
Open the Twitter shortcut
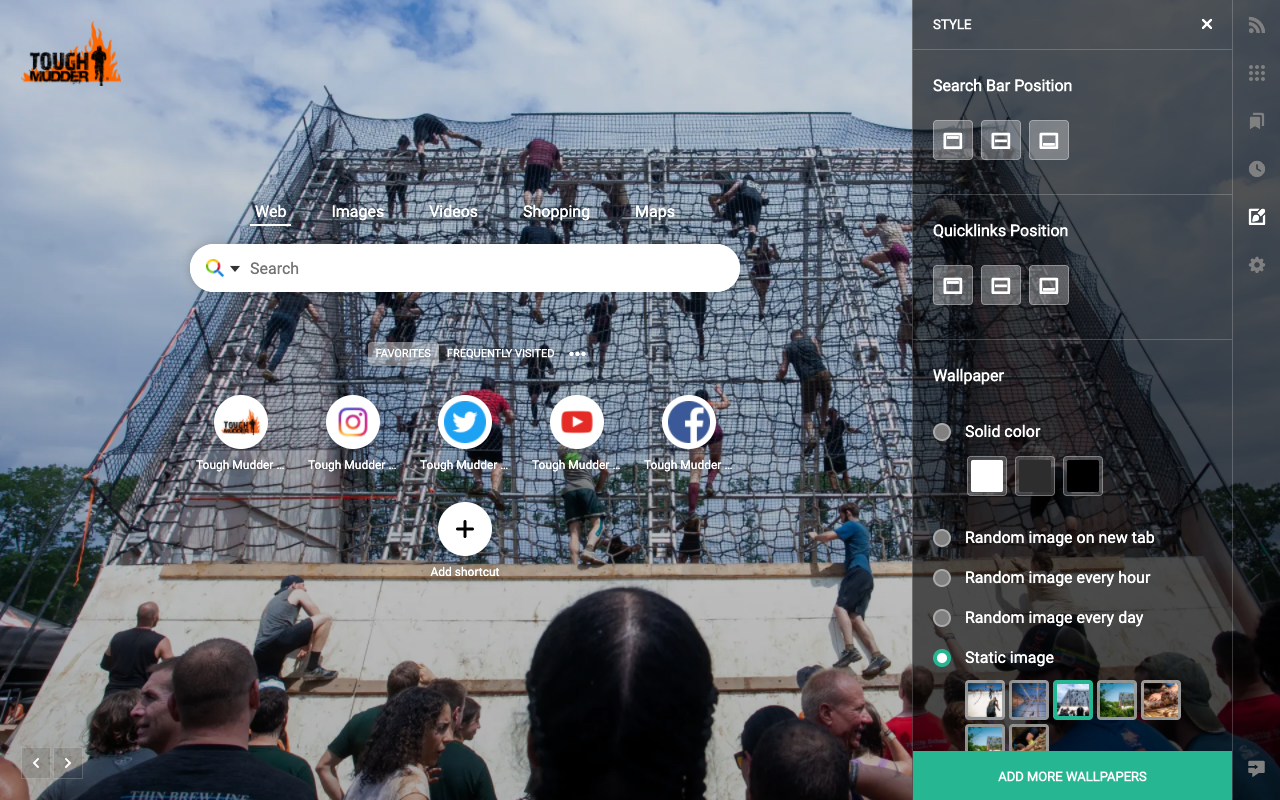465,422
